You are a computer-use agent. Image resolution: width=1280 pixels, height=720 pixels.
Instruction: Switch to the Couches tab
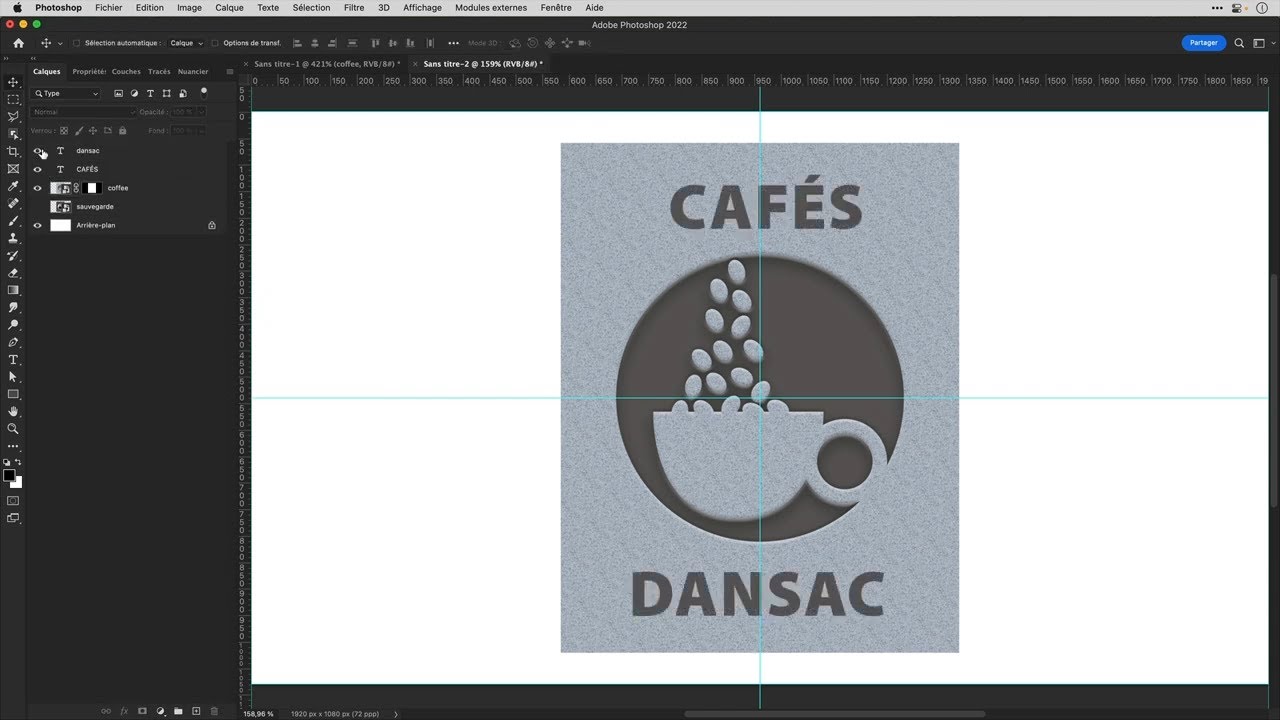(x=126, y=72)
